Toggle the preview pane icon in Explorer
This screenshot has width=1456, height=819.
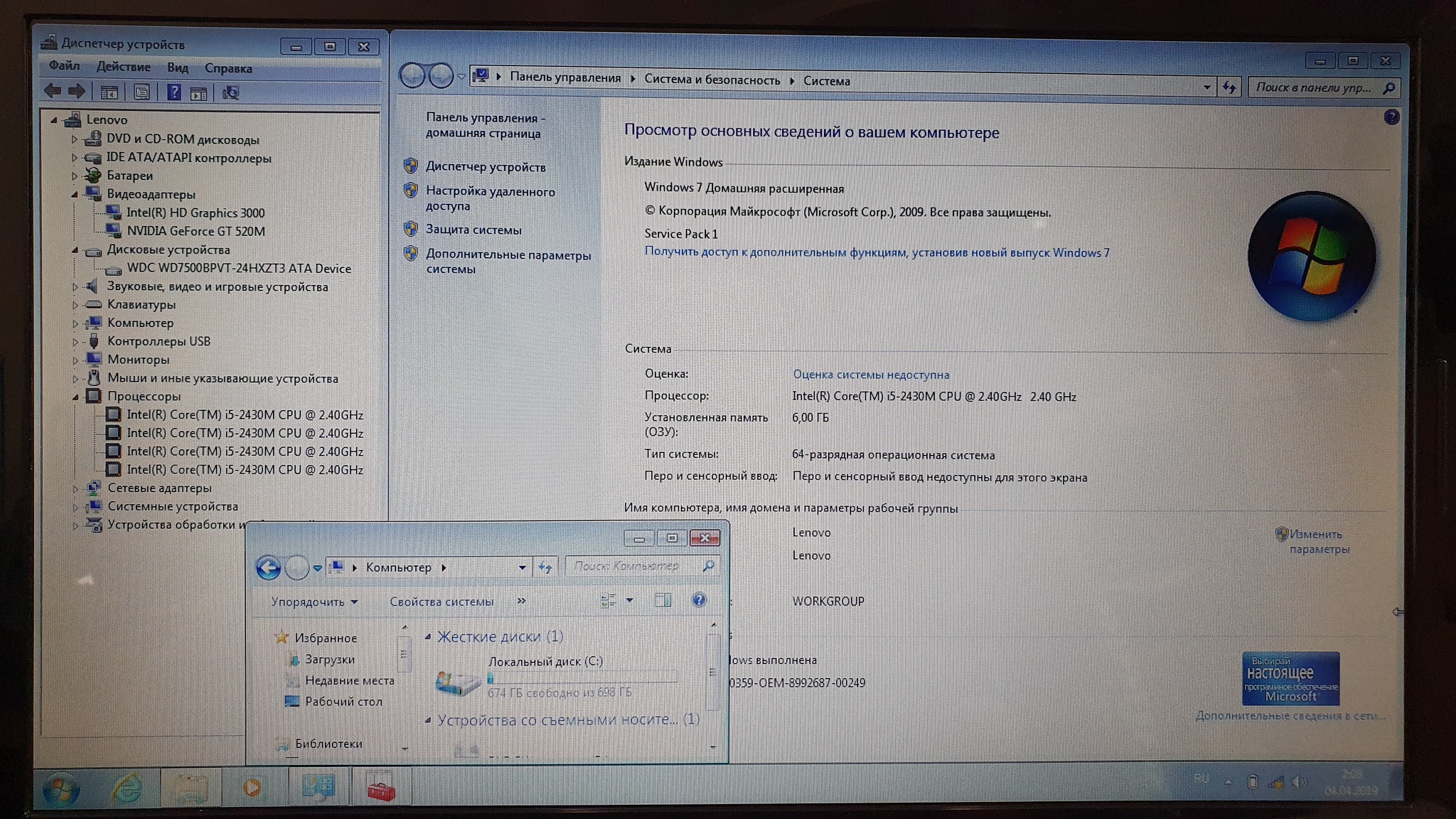[x=663, y=601]
